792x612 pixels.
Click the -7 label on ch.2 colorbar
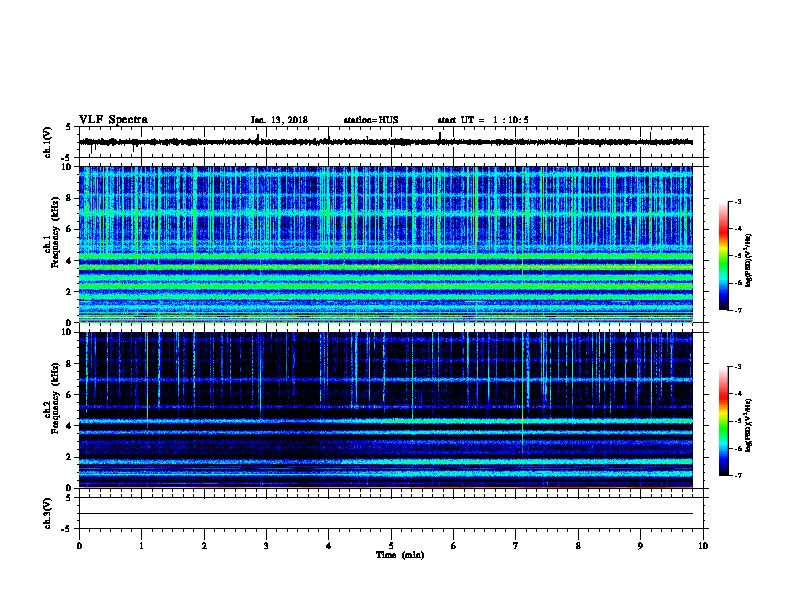point(737,475)
